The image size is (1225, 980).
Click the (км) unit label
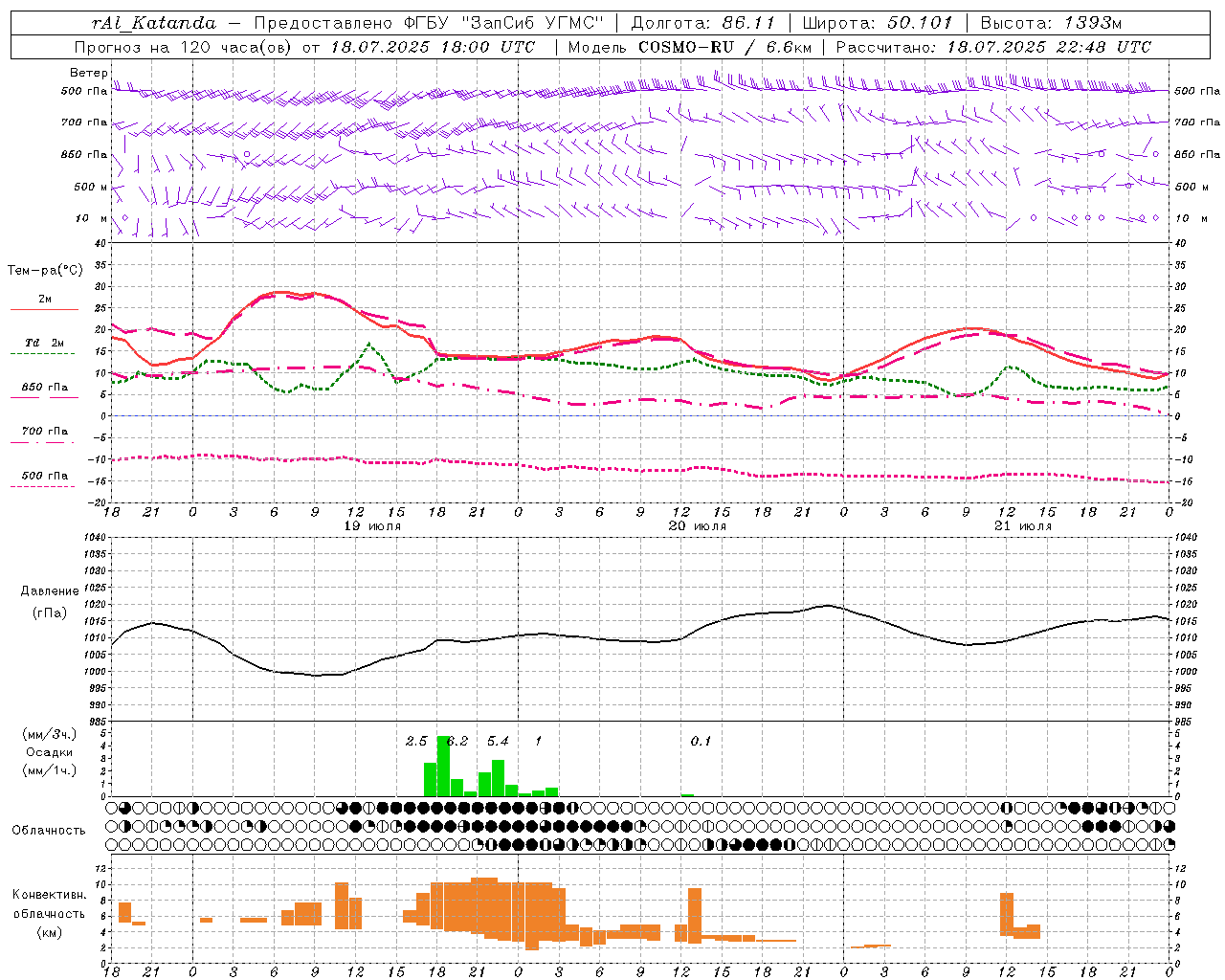(x=50, y=931)
